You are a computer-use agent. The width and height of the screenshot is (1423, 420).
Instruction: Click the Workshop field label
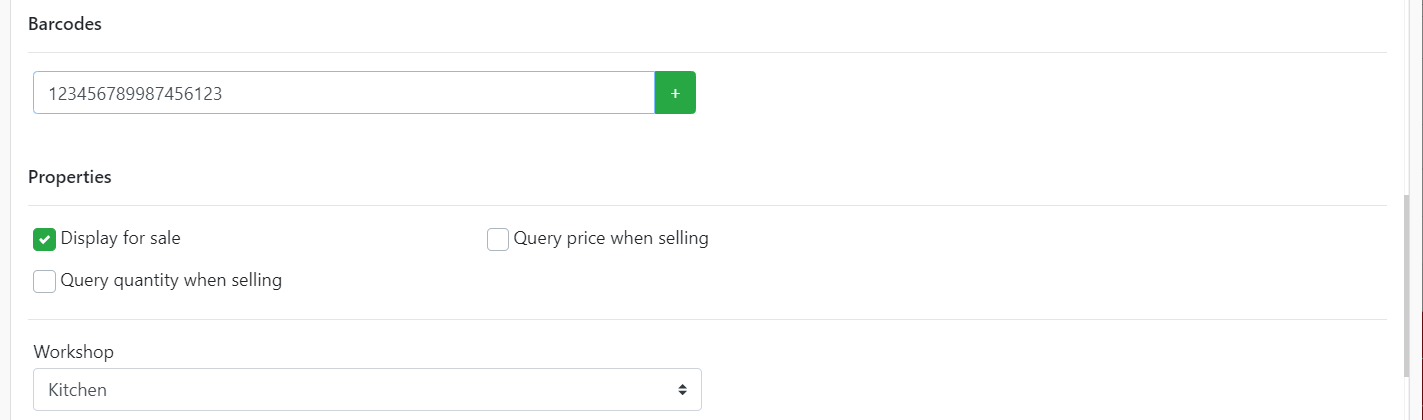pyautogui.click(x=74, y=352)
